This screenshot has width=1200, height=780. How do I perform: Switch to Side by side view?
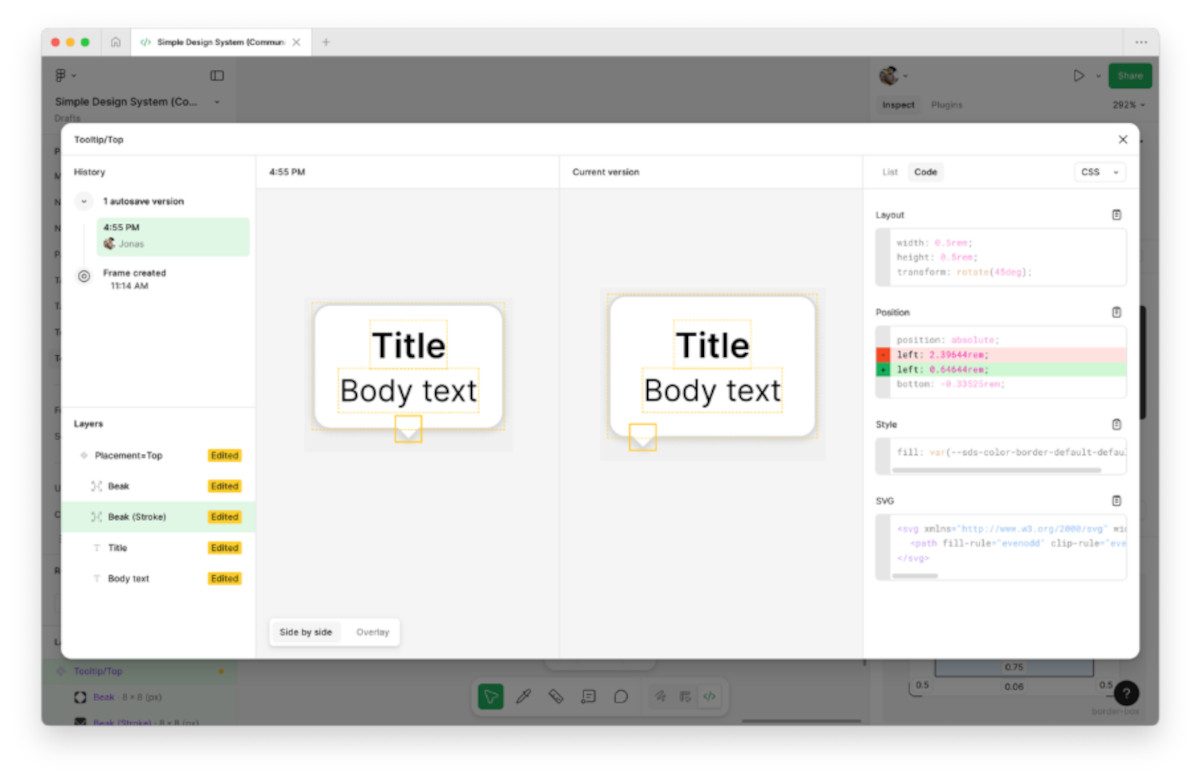(x=306, y=632)
